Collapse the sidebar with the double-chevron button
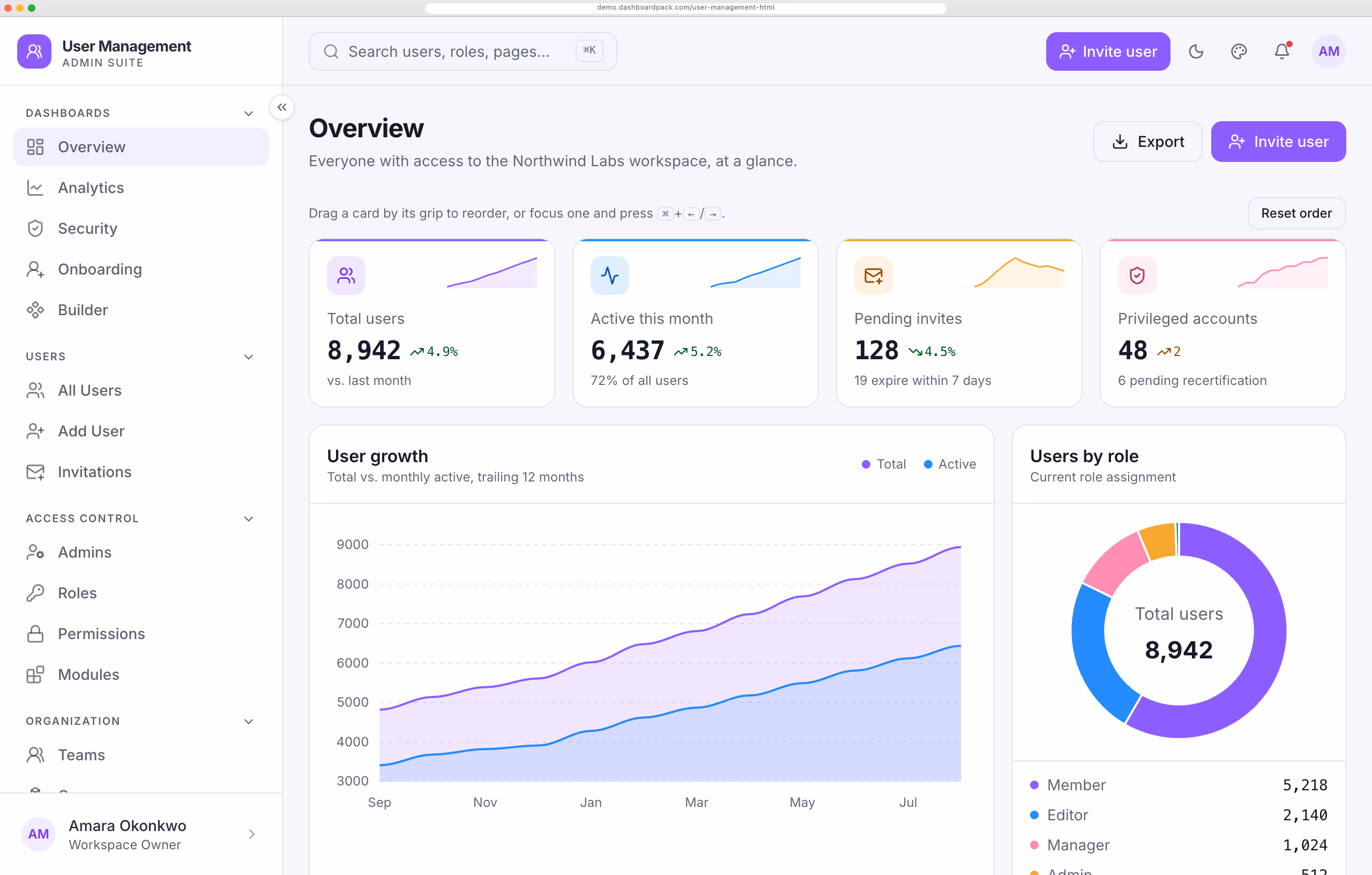1372x875 pixels. 282,107
